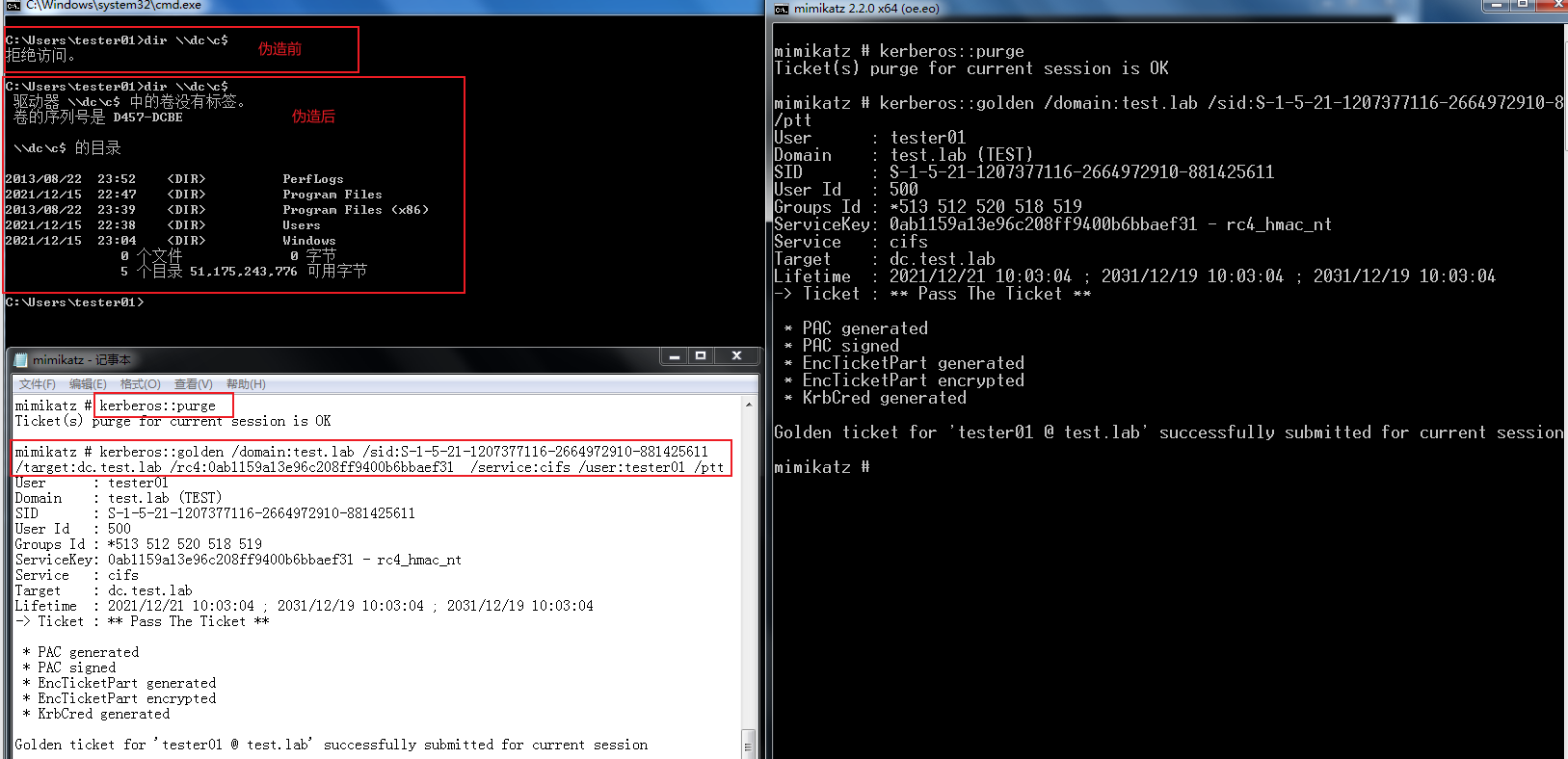This screenshot has height=759, width=1568.
Task: Click 'Domain : test.lab (TEST)' in mimikatz console
Action: (904, 155)
